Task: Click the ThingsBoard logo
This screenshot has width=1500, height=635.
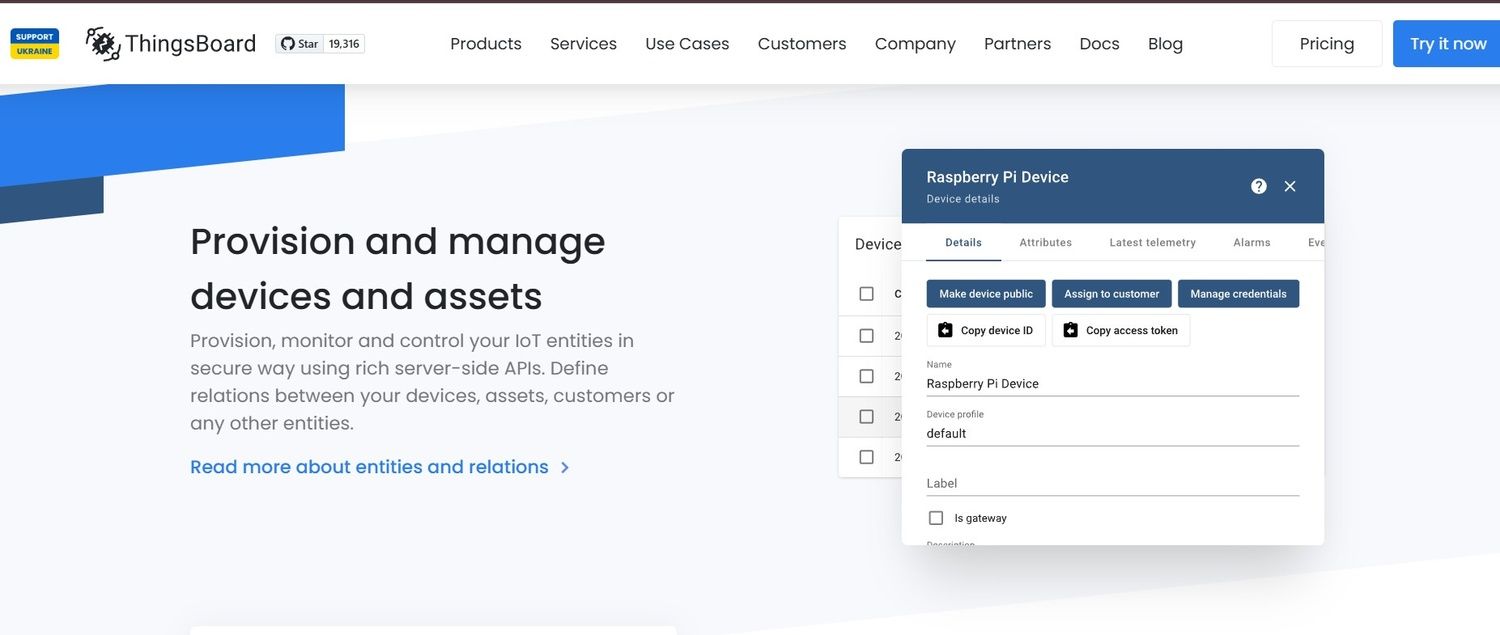Action: coord(171,44)
